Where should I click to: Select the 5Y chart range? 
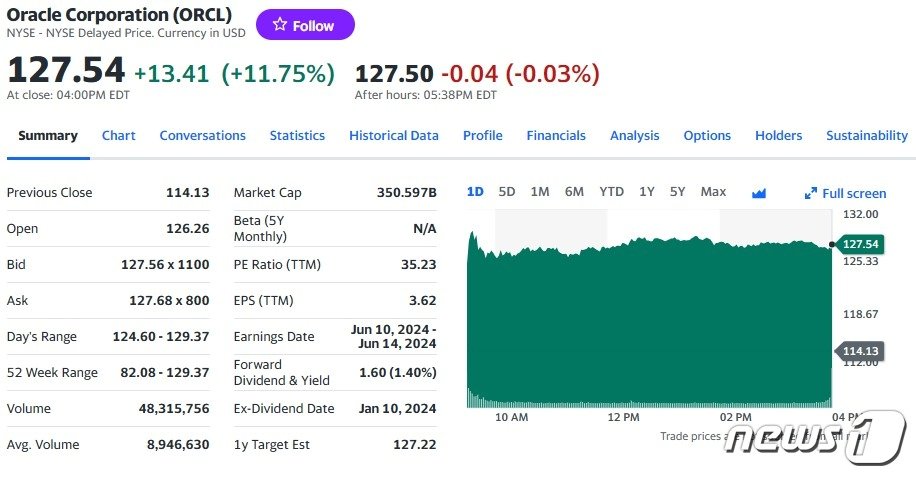(678, 191)
